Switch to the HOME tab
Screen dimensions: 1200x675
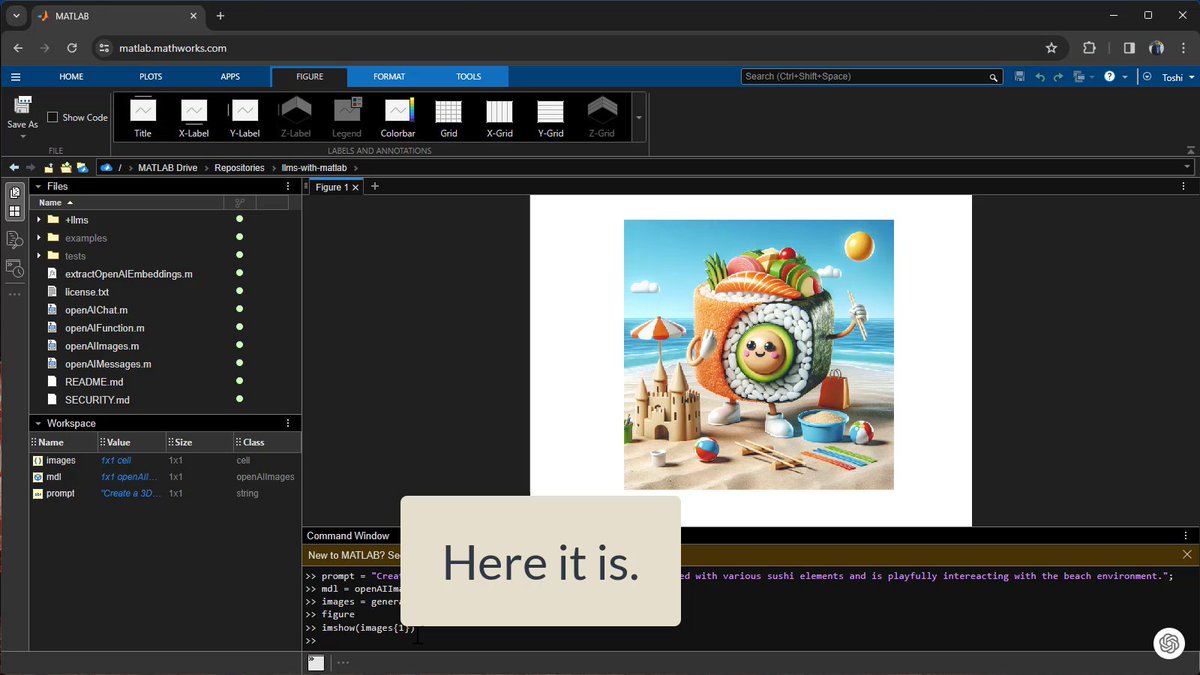[x=71, y=77]
